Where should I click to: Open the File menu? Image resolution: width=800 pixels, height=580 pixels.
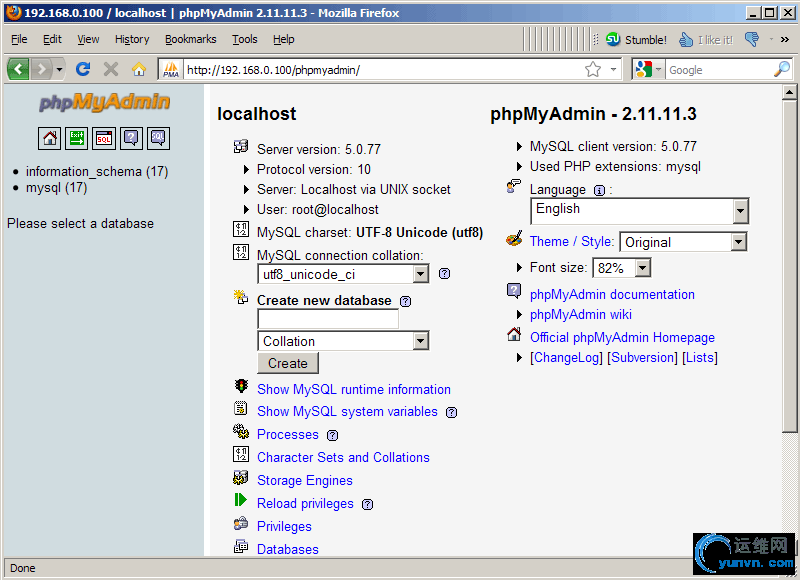pyautogui.click(x=19, y=39)
